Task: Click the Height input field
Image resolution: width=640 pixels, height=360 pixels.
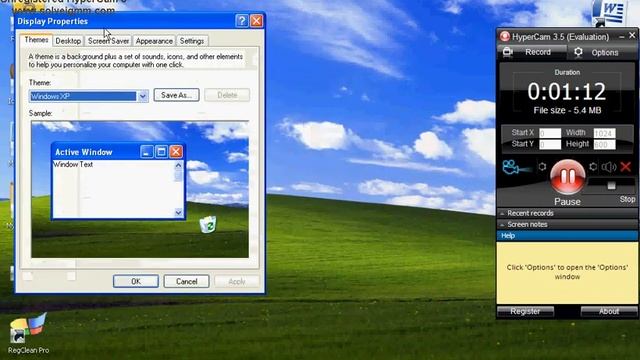Action: click(x=604, y=144)
